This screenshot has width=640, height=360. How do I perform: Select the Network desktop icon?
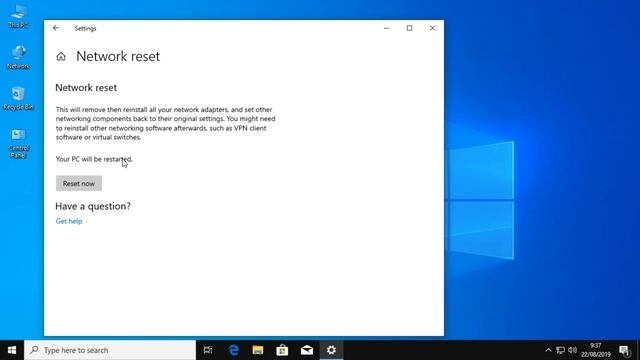tap(18, 57)
